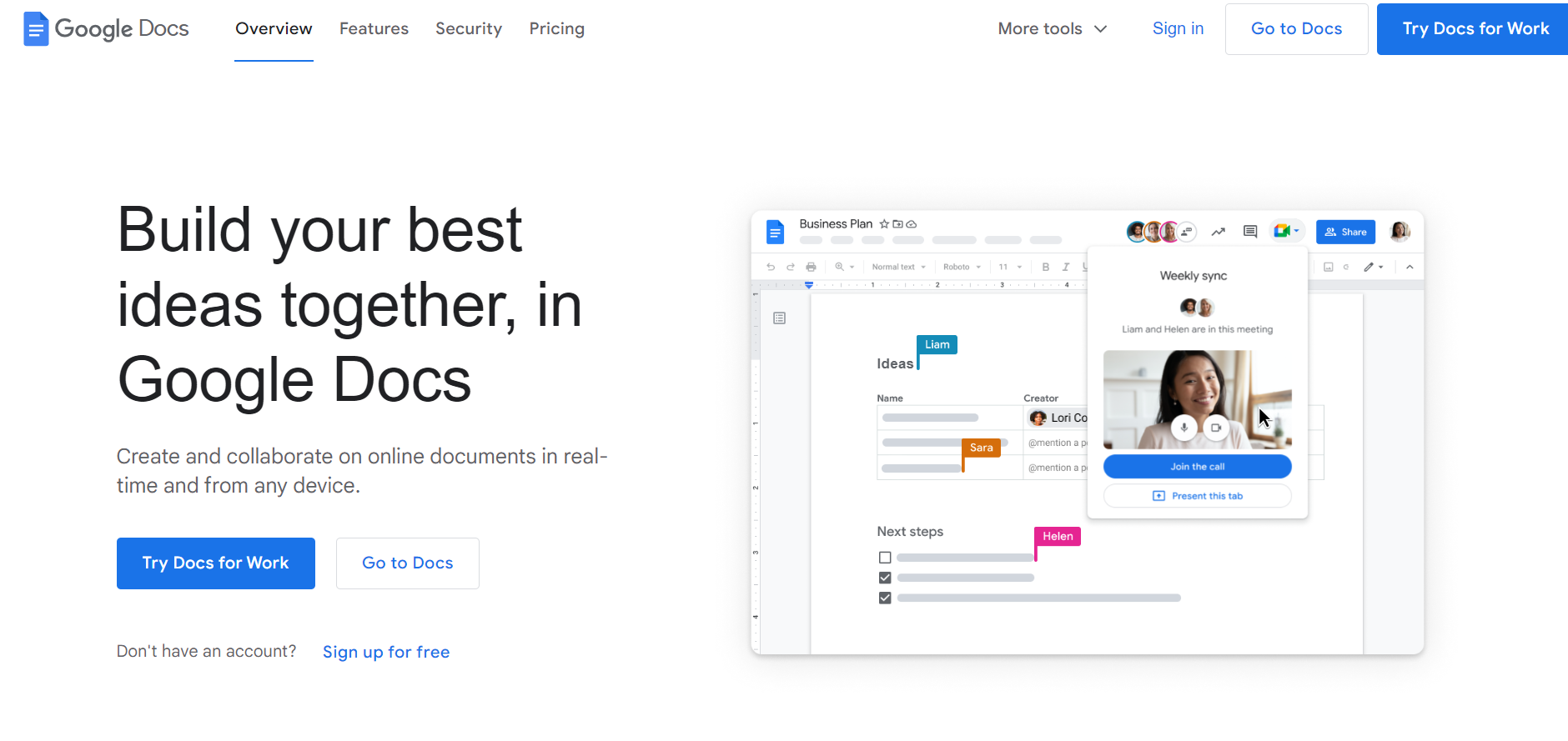Click the cloud saved-status icon by the title
1568x741 pixels.
(912, 224)
